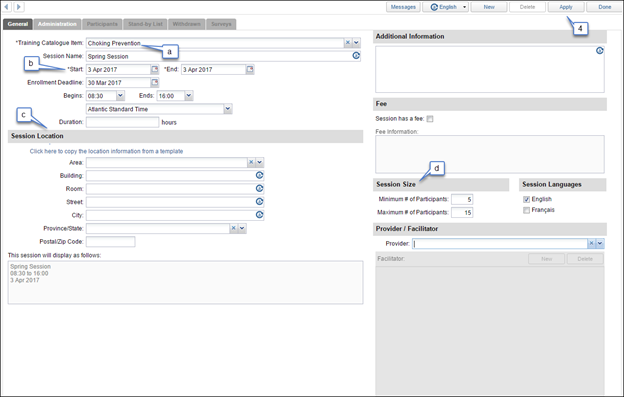Expand the Begins time dropdown

tap(120, 95)
